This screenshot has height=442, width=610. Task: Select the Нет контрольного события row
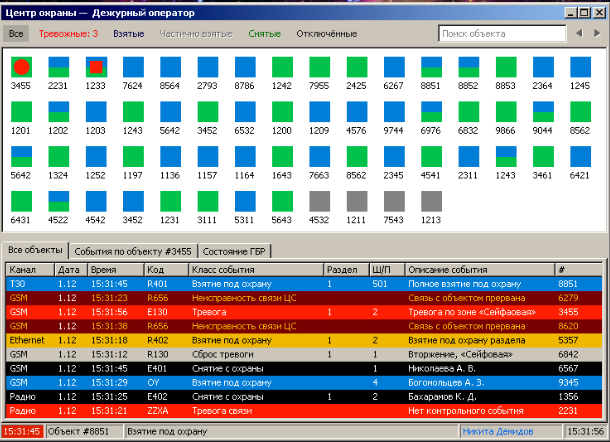[304, 411]
